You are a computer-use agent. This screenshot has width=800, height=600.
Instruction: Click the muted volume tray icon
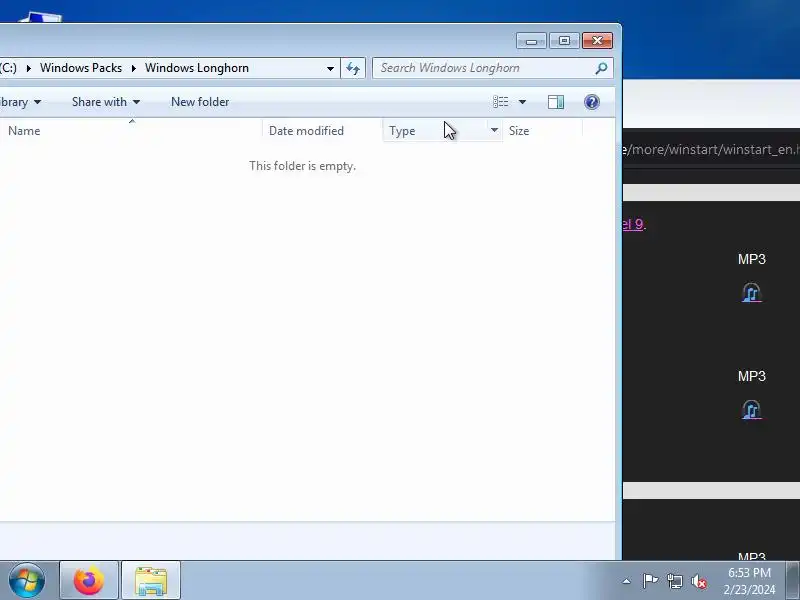(698, 581)
